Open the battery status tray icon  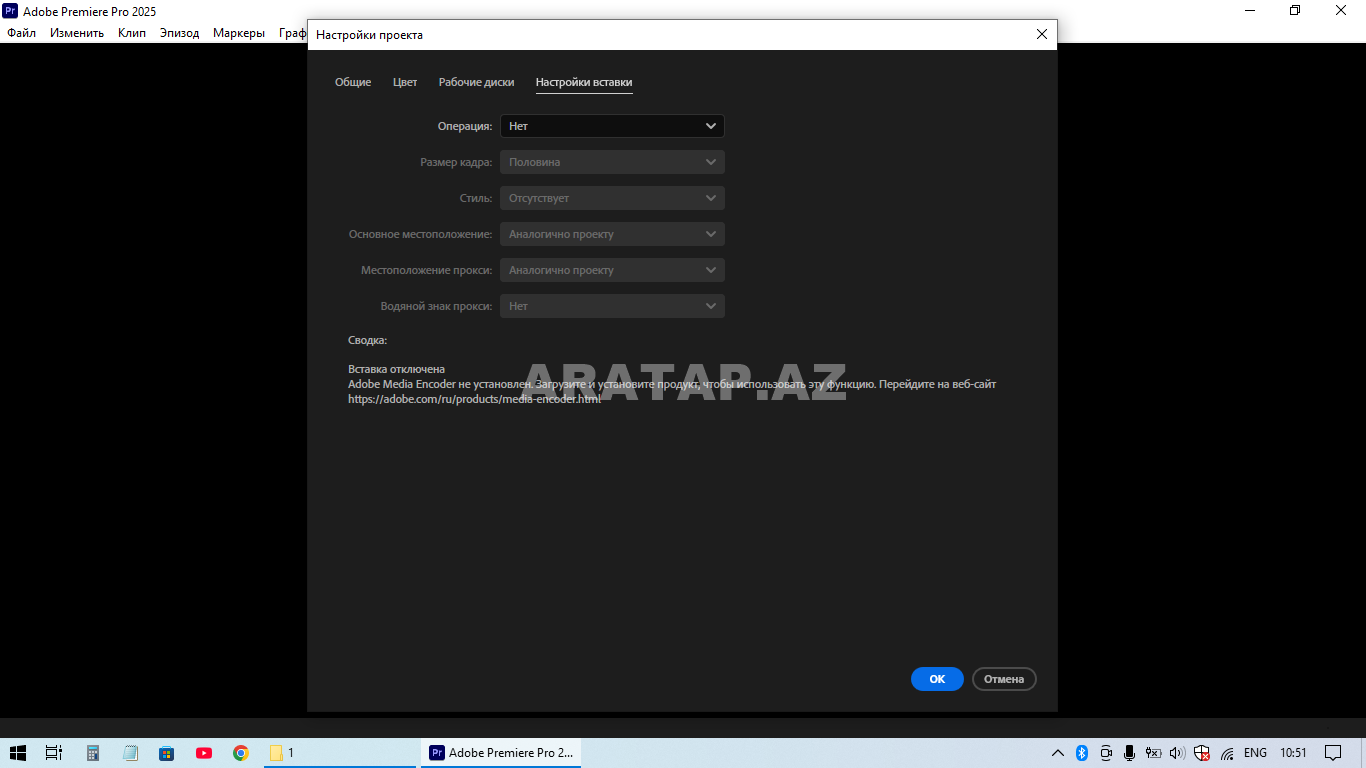click(x=1153, y=753)
